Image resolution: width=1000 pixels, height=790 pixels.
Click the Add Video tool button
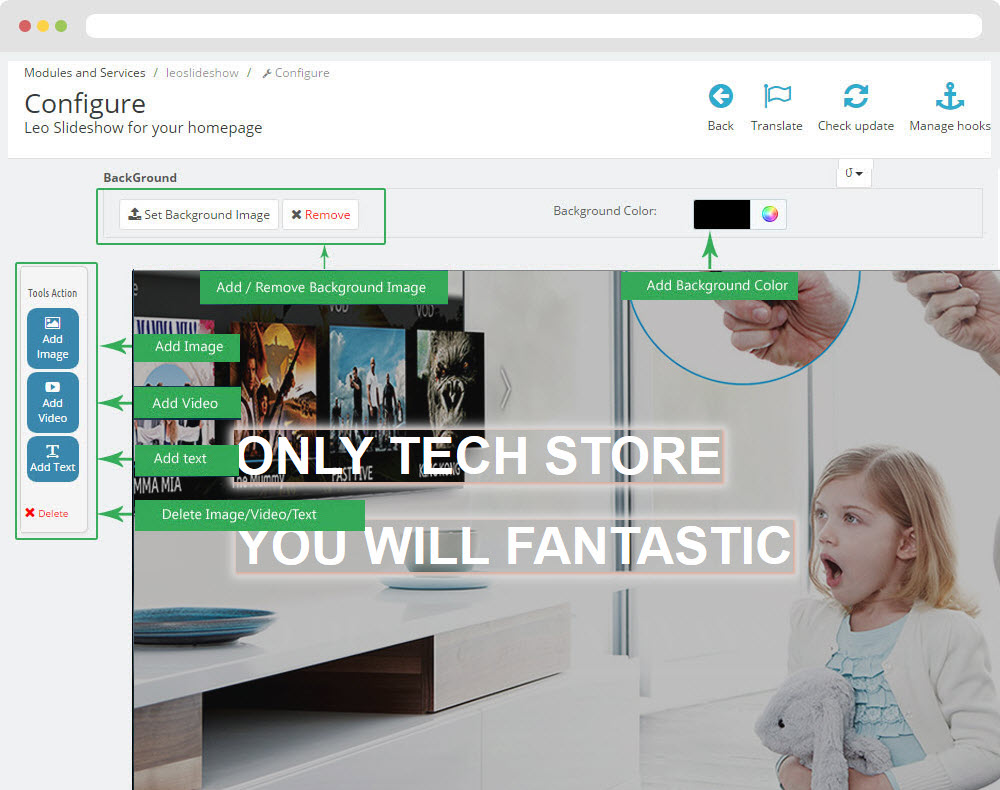[53, 402]
